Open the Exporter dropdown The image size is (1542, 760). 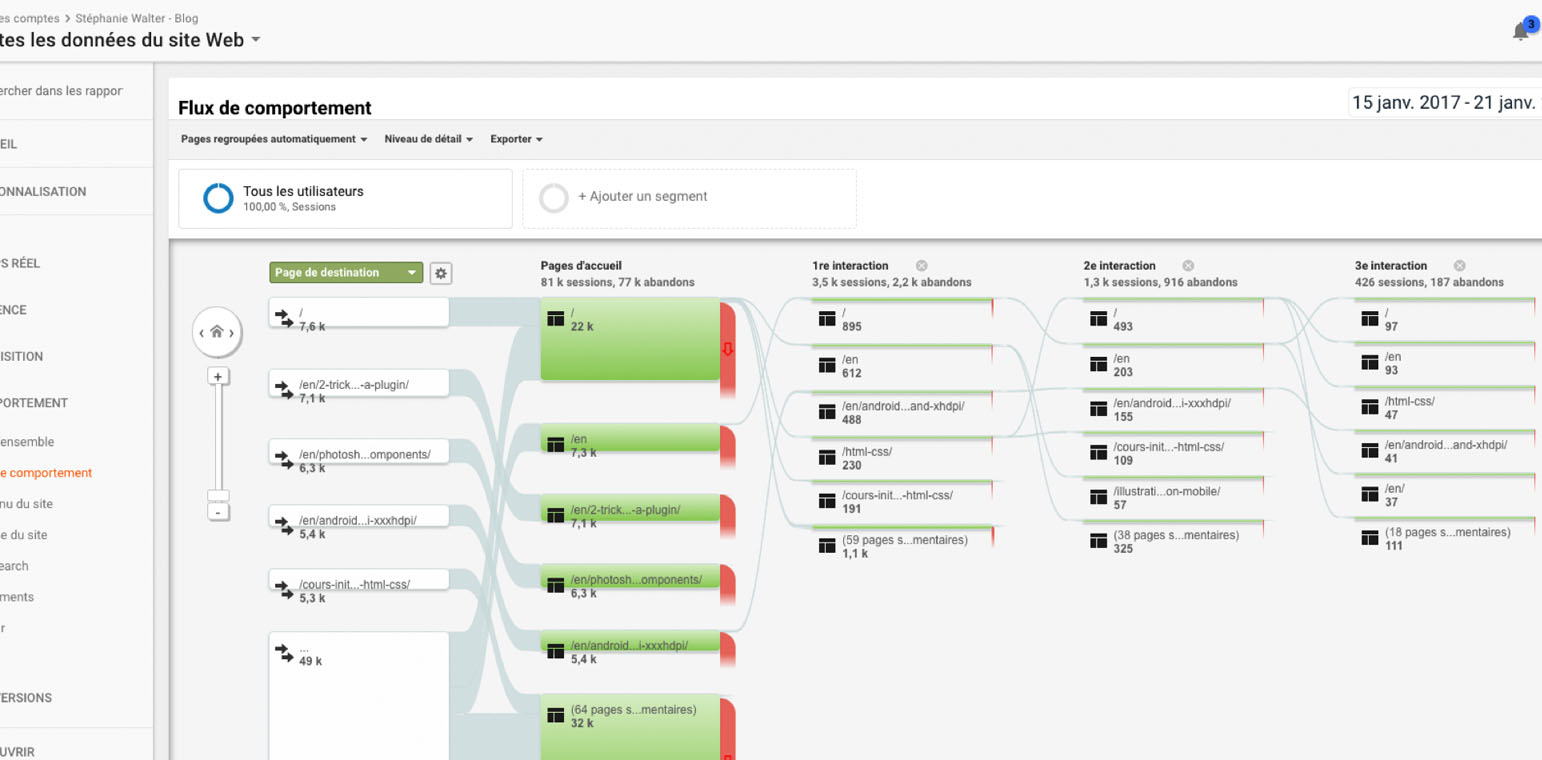[516, 139]
